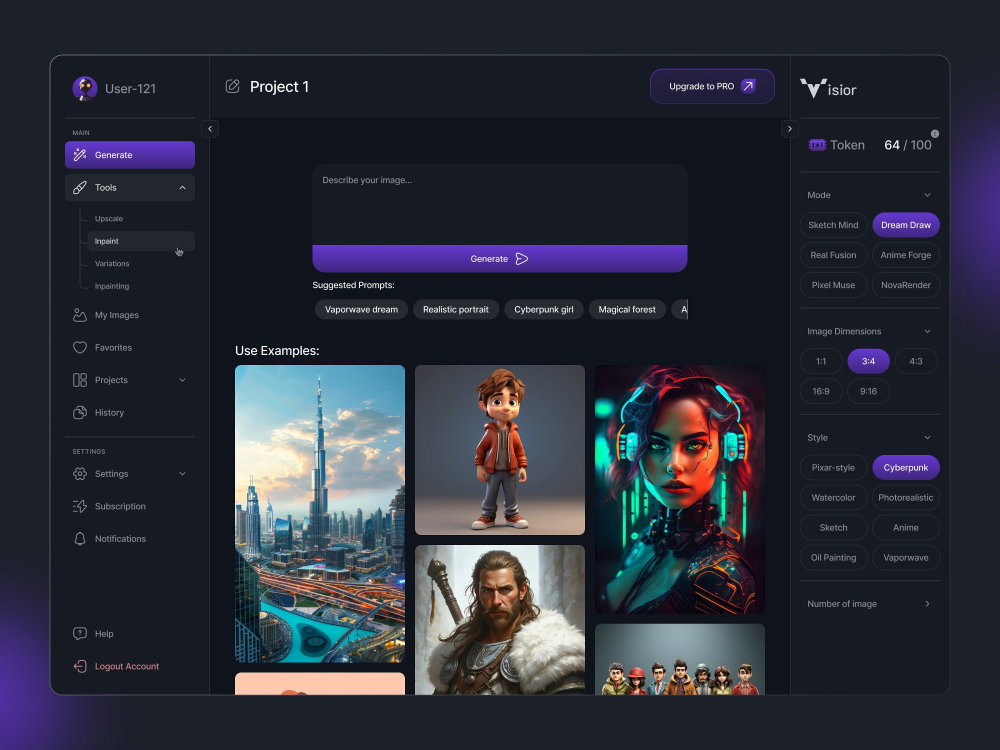This screenshot has width=1000, height=750.
Task: Click the Generate wand icon in sidebar
Action: point(80,155)
